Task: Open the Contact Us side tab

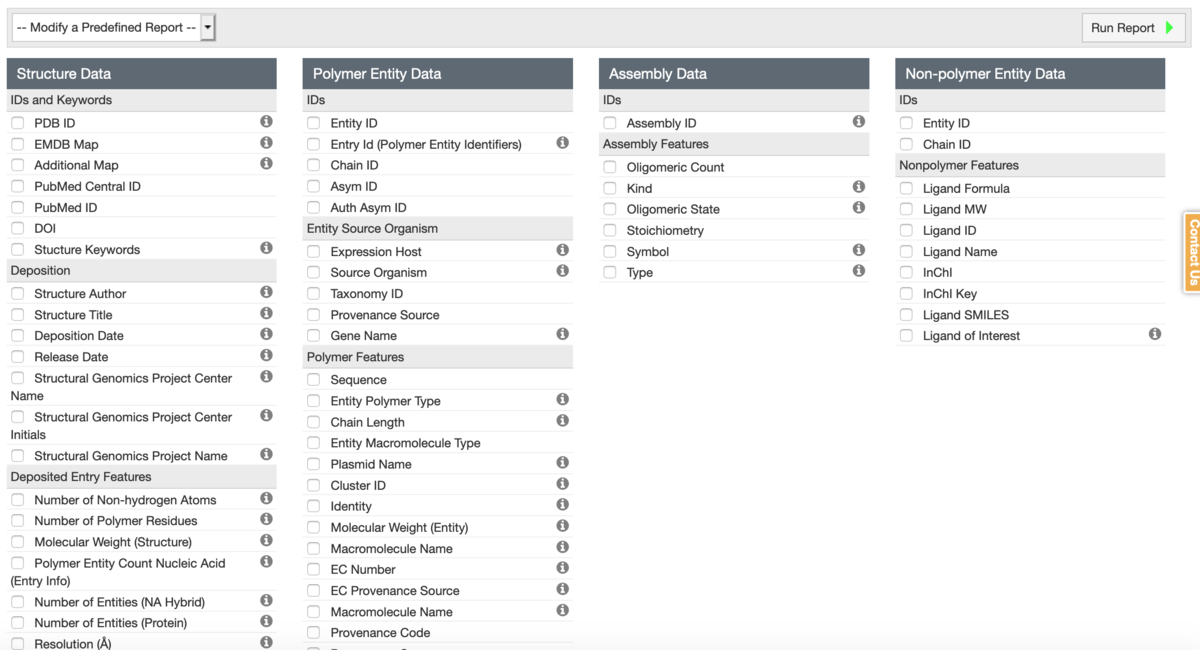Action: 1192,252
